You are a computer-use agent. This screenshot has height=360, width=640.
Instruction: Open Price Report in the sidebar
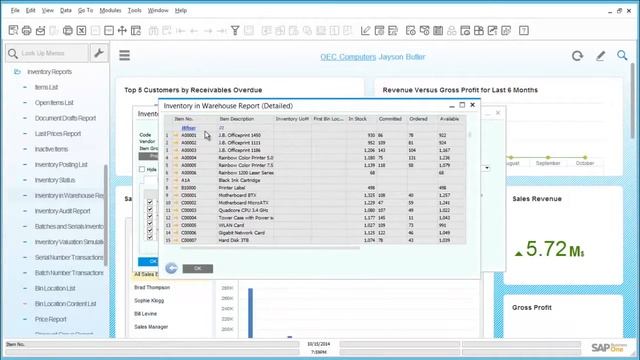[x=50, y=319]
